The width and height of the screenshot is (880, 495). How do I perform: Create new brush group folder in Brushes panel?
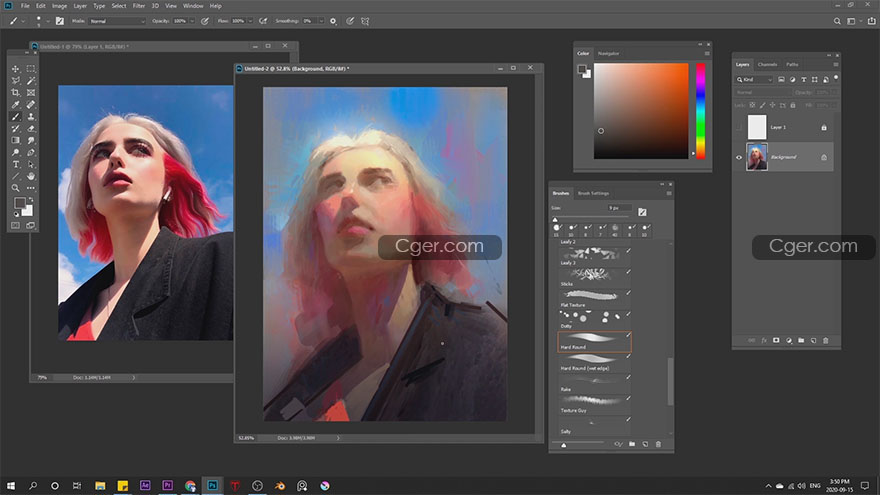[632, 444]
